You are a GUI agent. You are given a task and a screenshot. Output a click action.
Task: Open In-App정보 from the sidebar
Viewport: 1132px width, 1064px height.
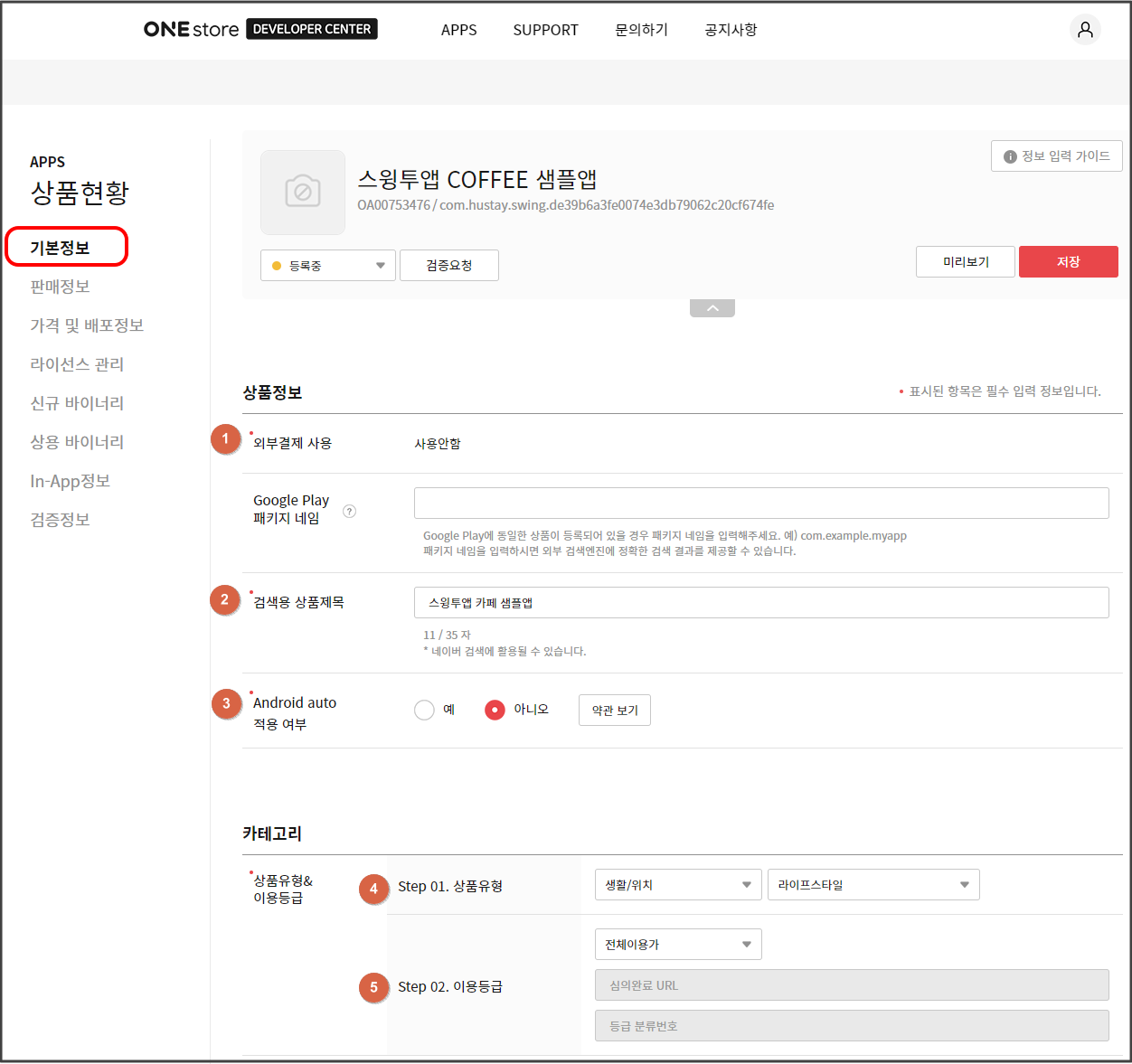70,481
